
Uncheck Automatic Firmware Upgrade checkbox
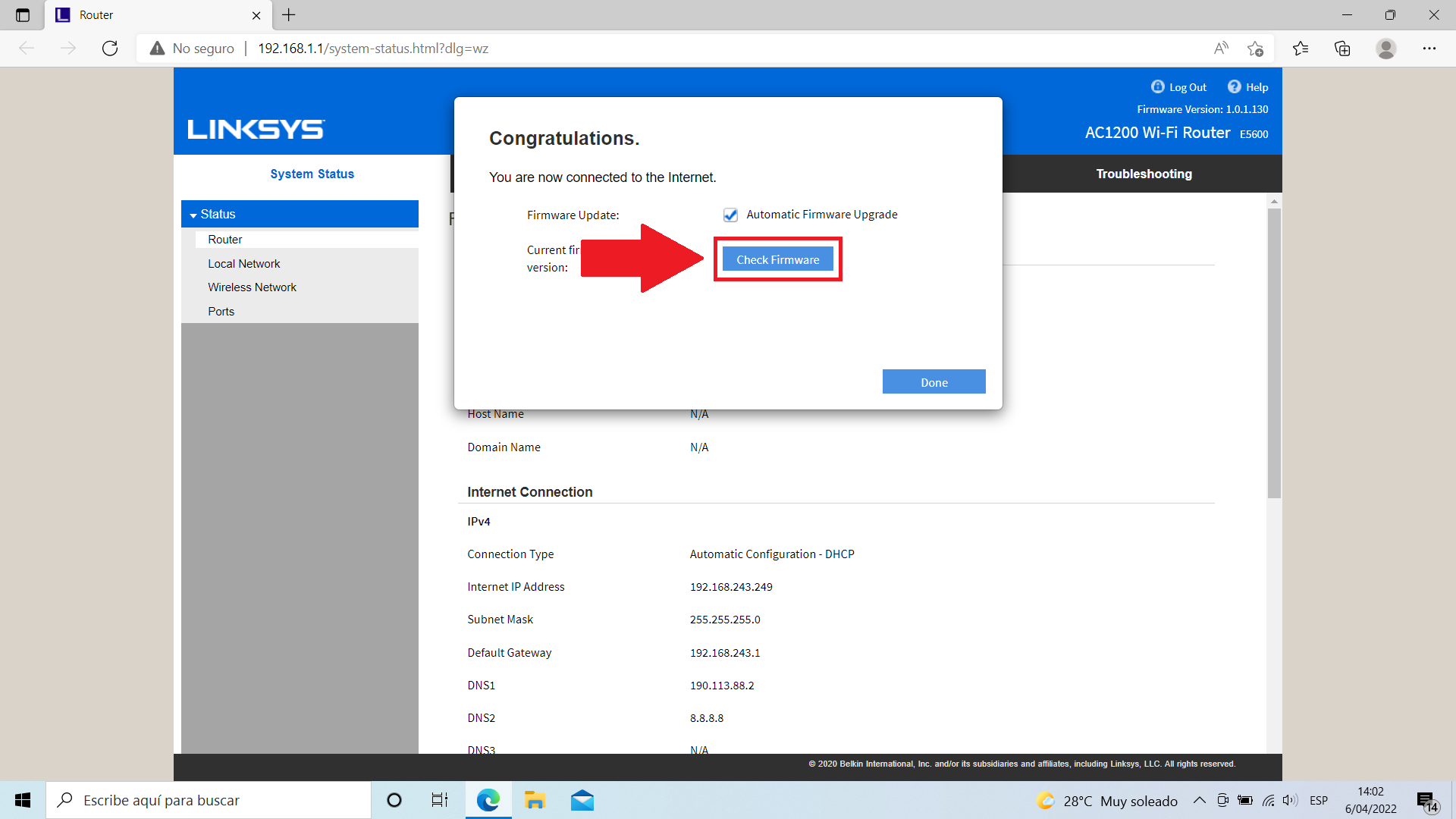point(730,215)
